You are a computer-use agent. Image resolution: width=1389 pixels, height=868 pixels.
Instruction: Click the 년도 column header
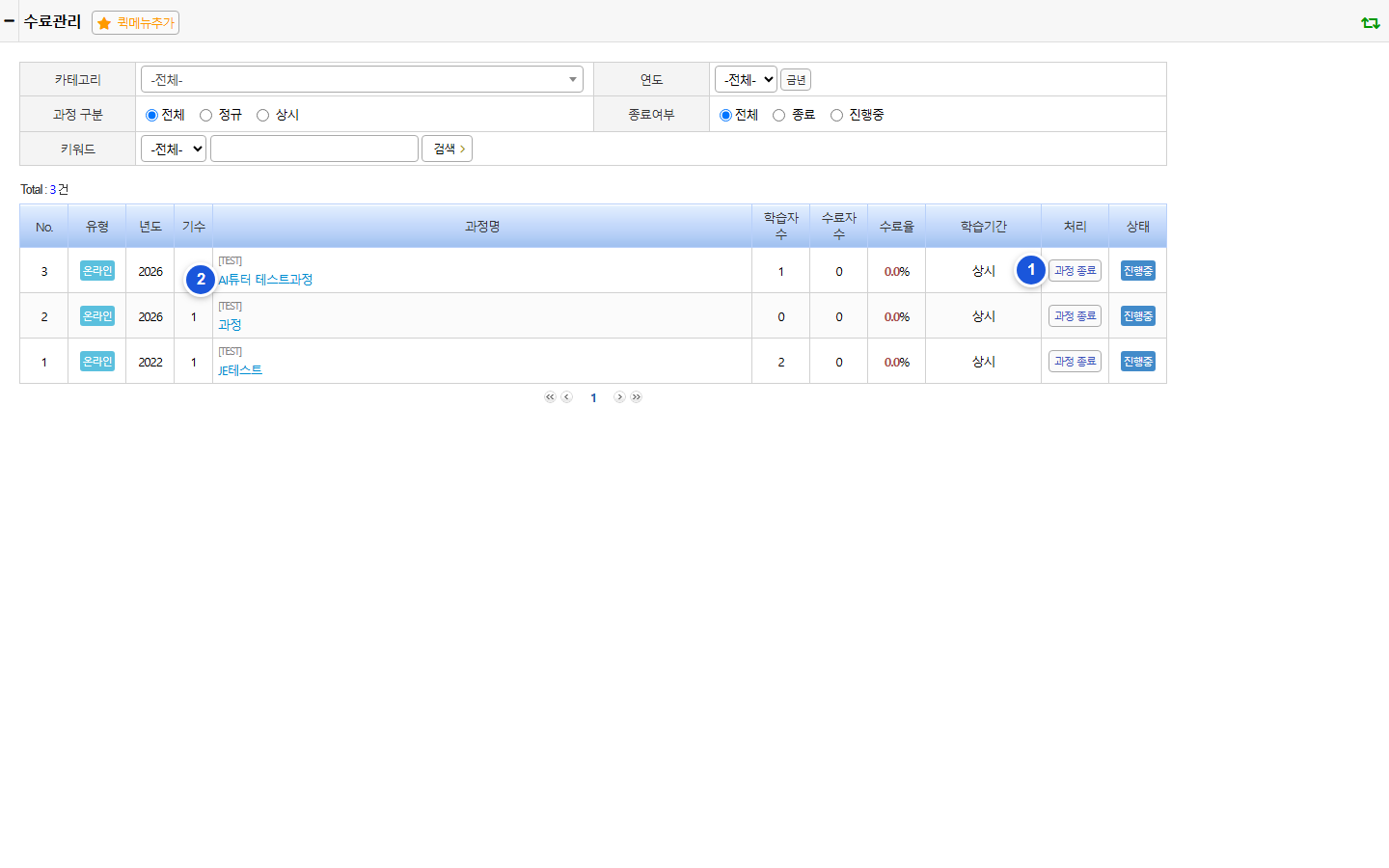click(150, 227)
